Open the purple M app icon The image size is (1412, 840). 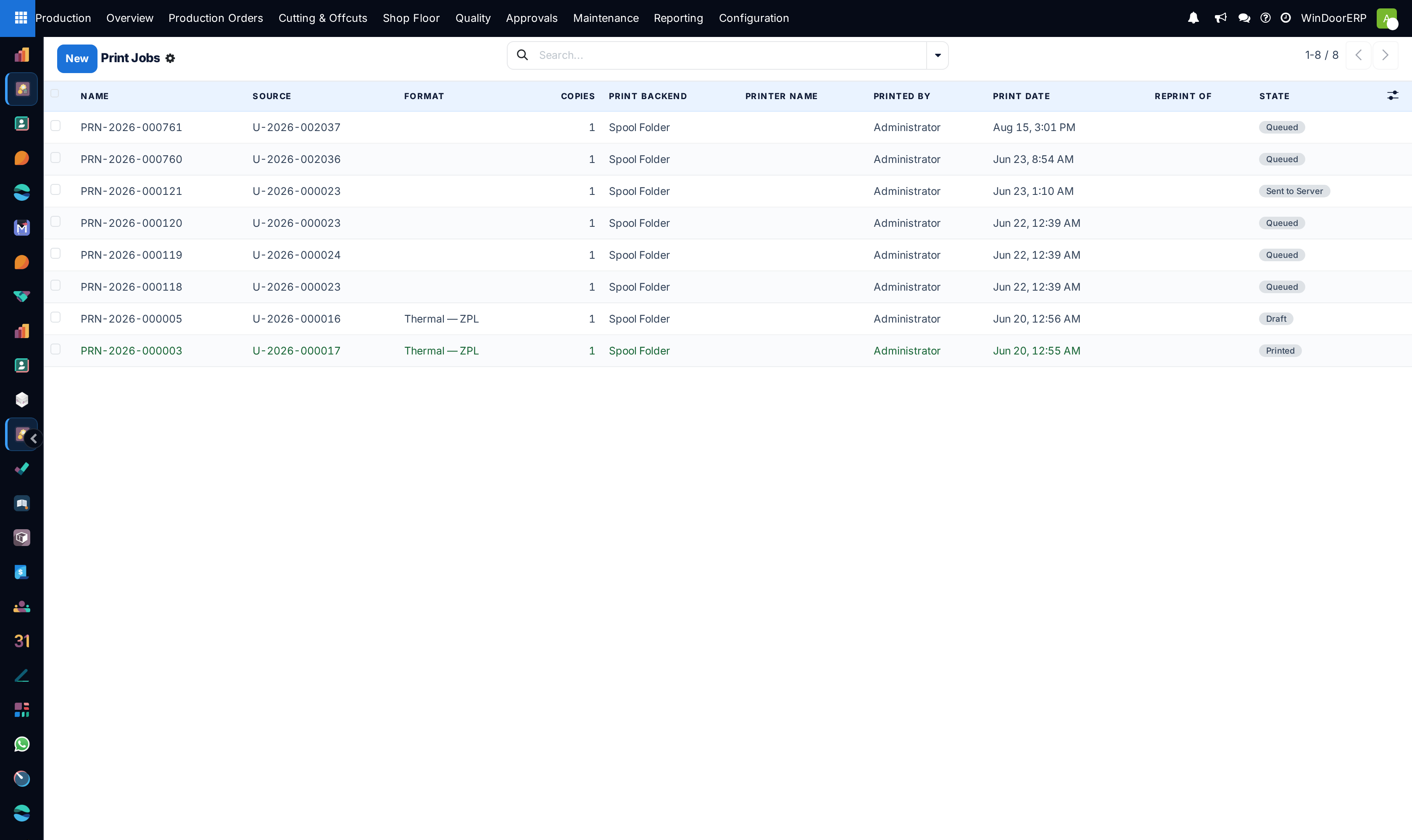tap(21, 228)
